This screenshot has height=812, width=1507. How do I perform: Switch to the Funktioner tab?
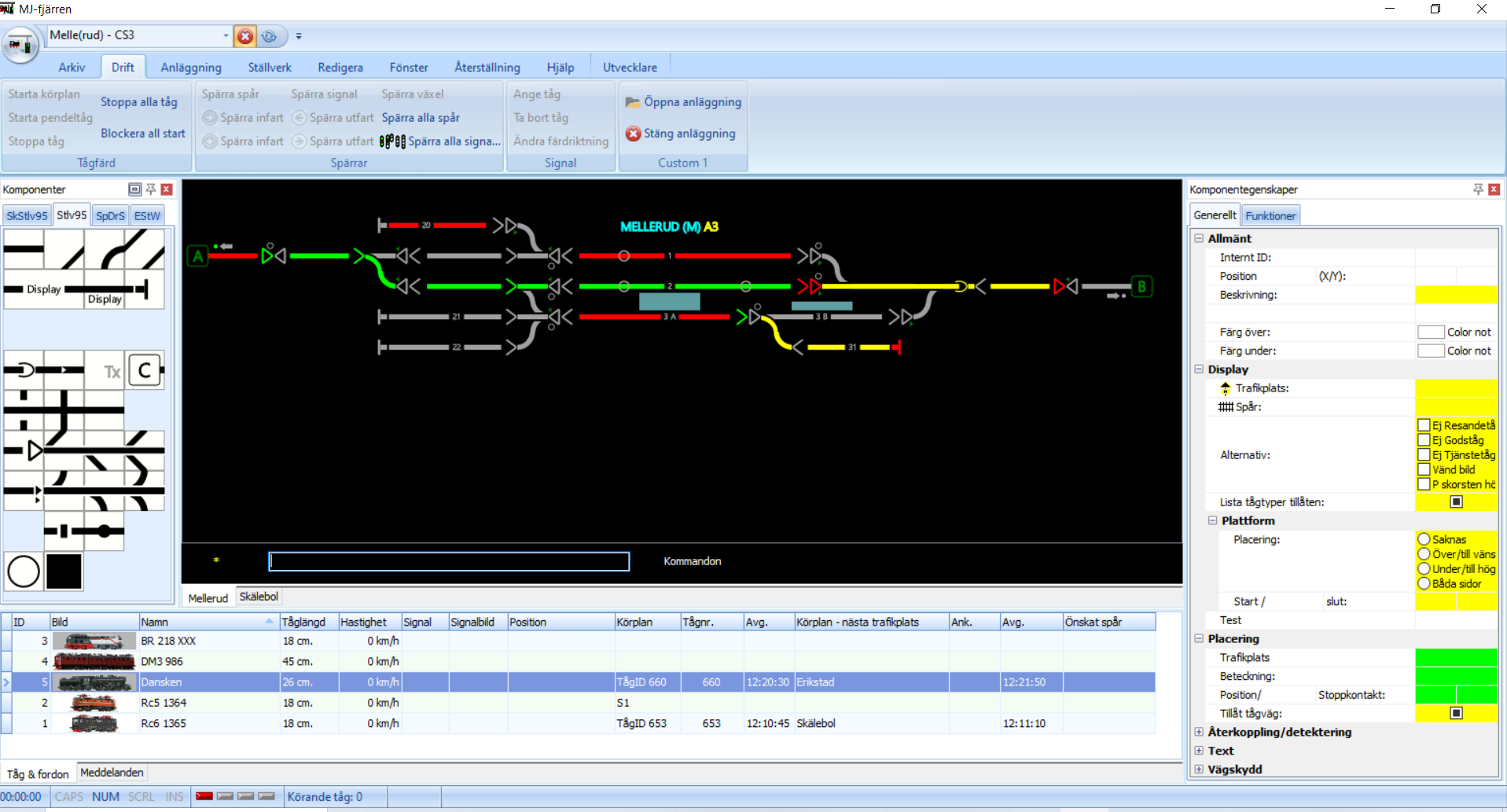click(x=1270, y=215)
